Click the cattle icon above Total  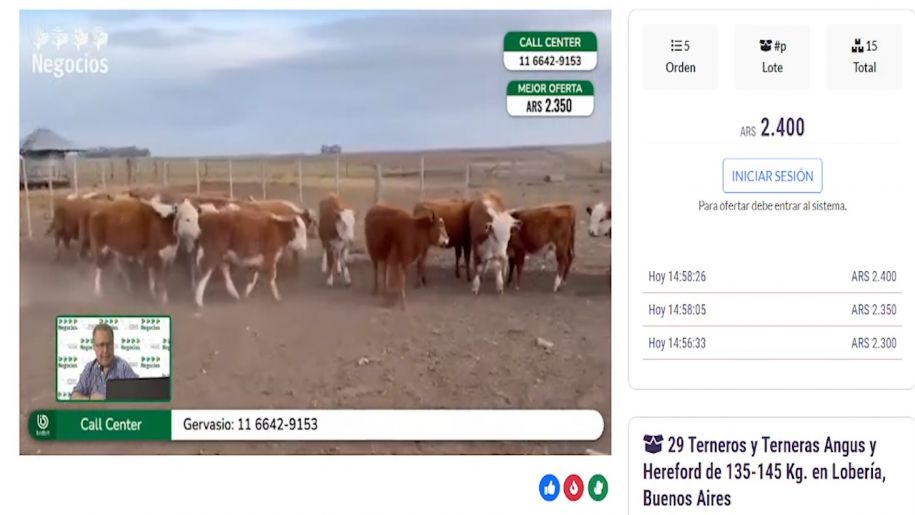(x=857, y=45)
